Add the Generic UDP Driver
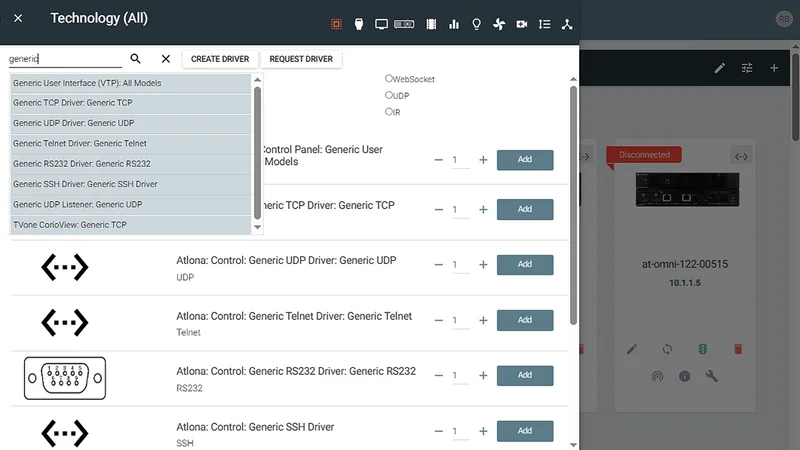This screenshot has height=450, width=800. [x=525, y=264]
